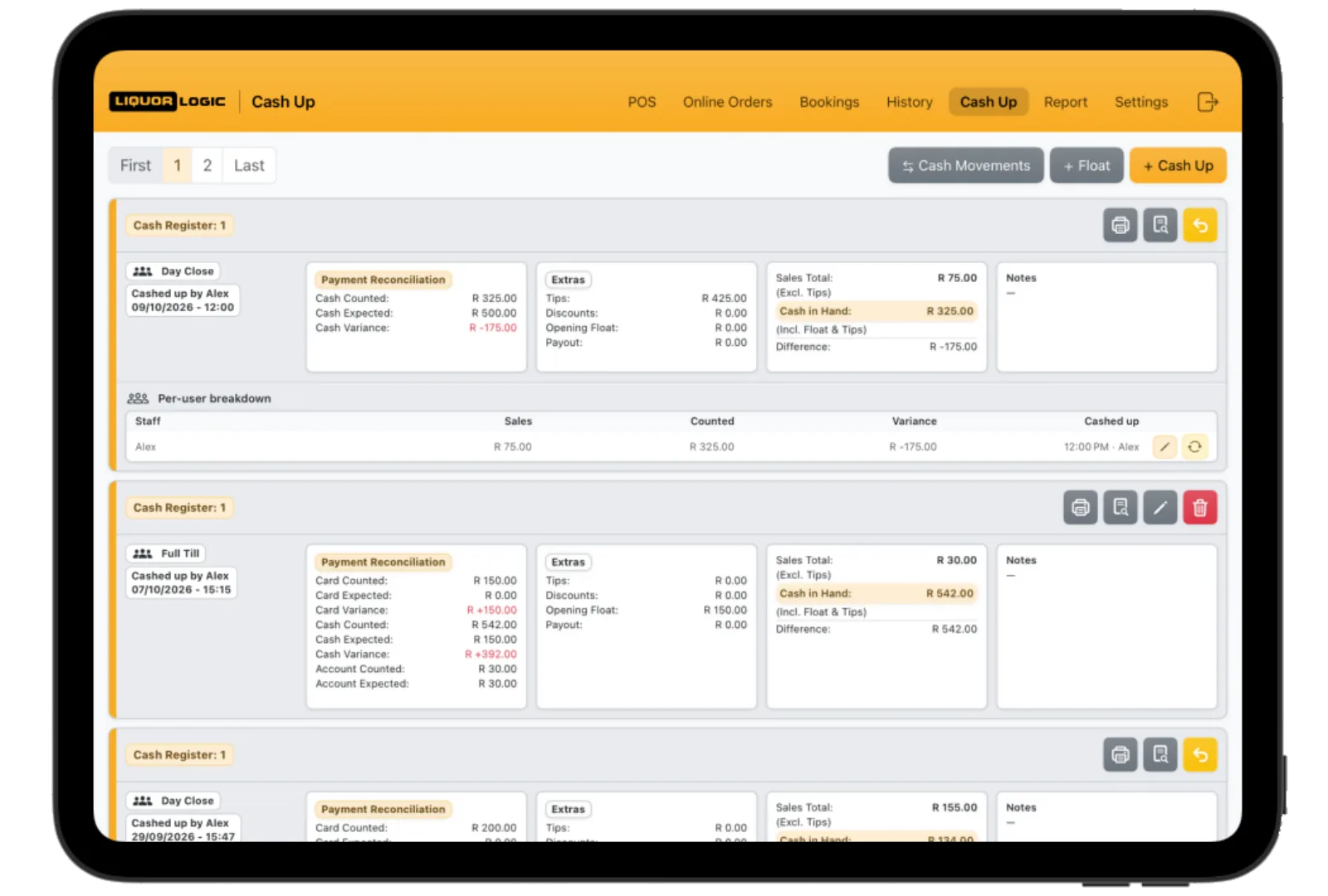Edit Alex's per-user breakdown row
This screenshot has width=1328, height=896.
1165,446
